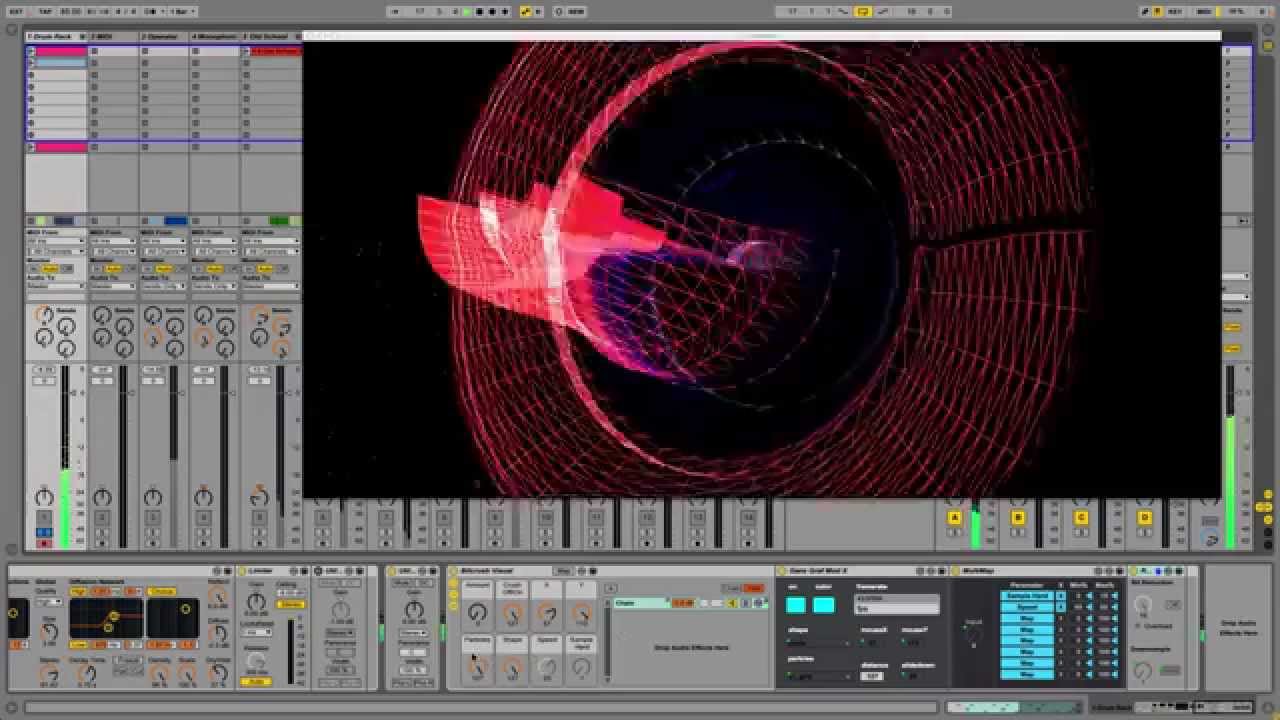Enable the Limiter Auto release button

256,681
